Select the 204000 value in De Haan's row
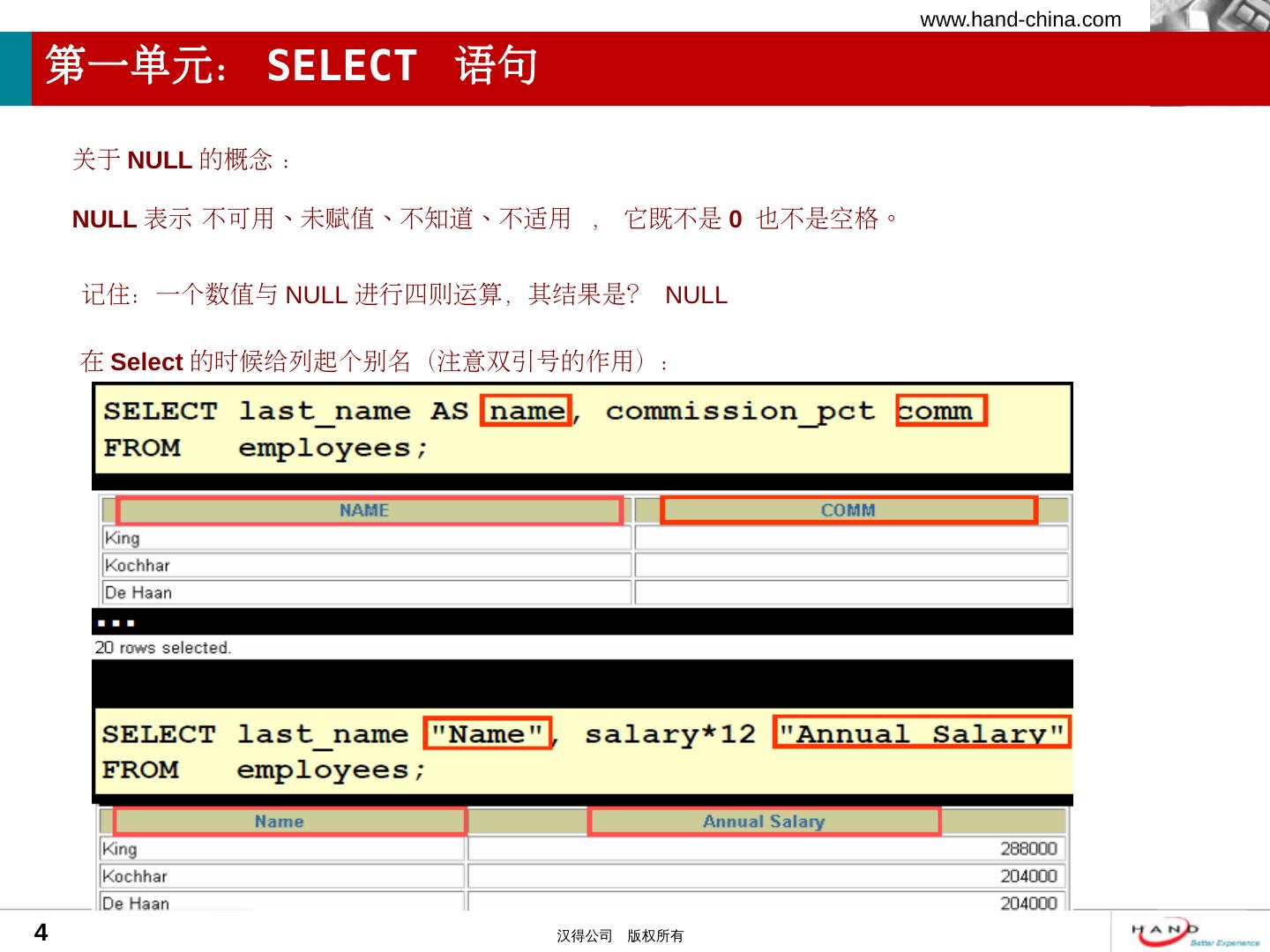 [1028, 903]
